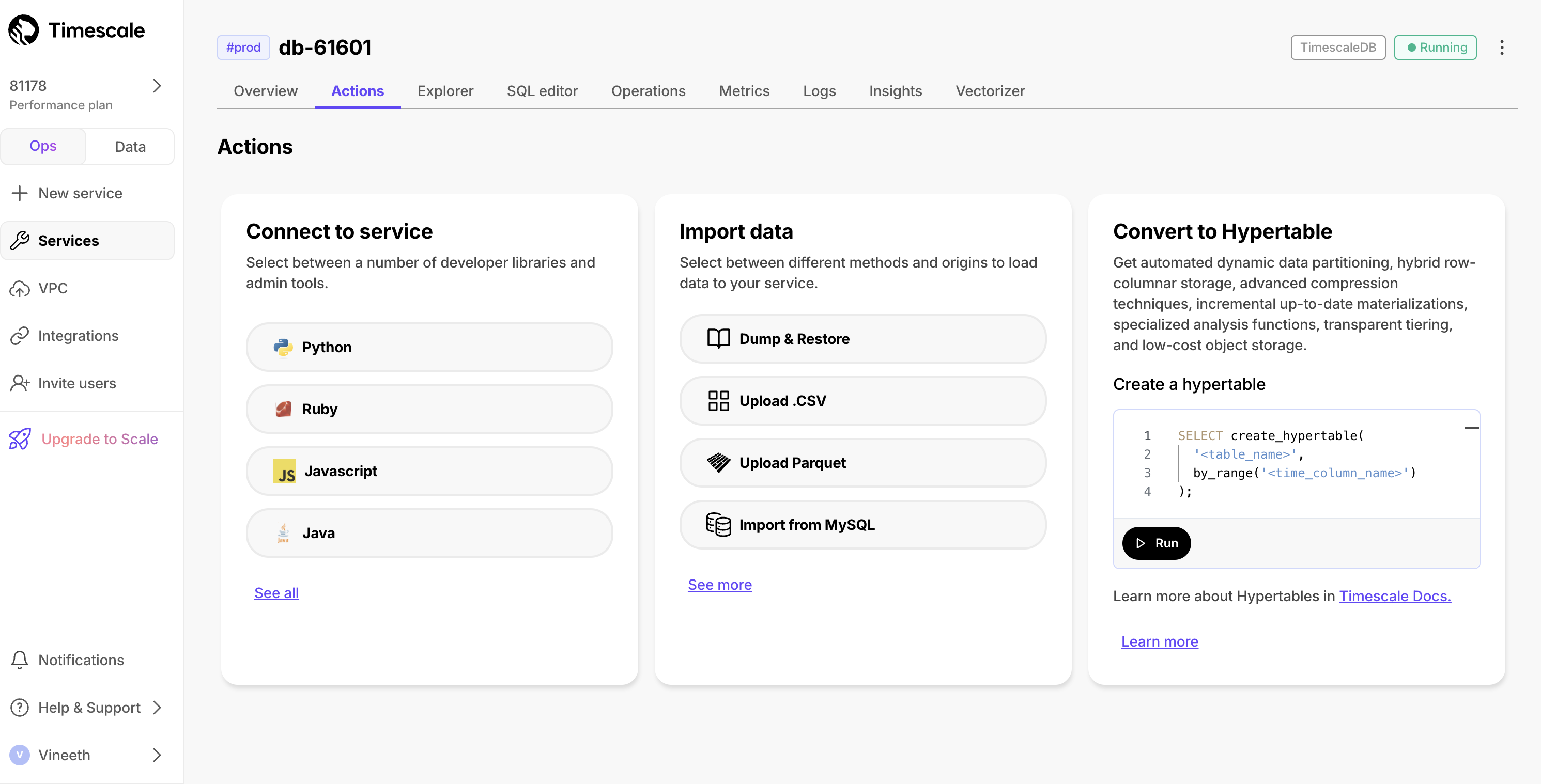Open the Logs tab
The width and height of the screenshot is (1541, 784).
[x=819, y=91]
